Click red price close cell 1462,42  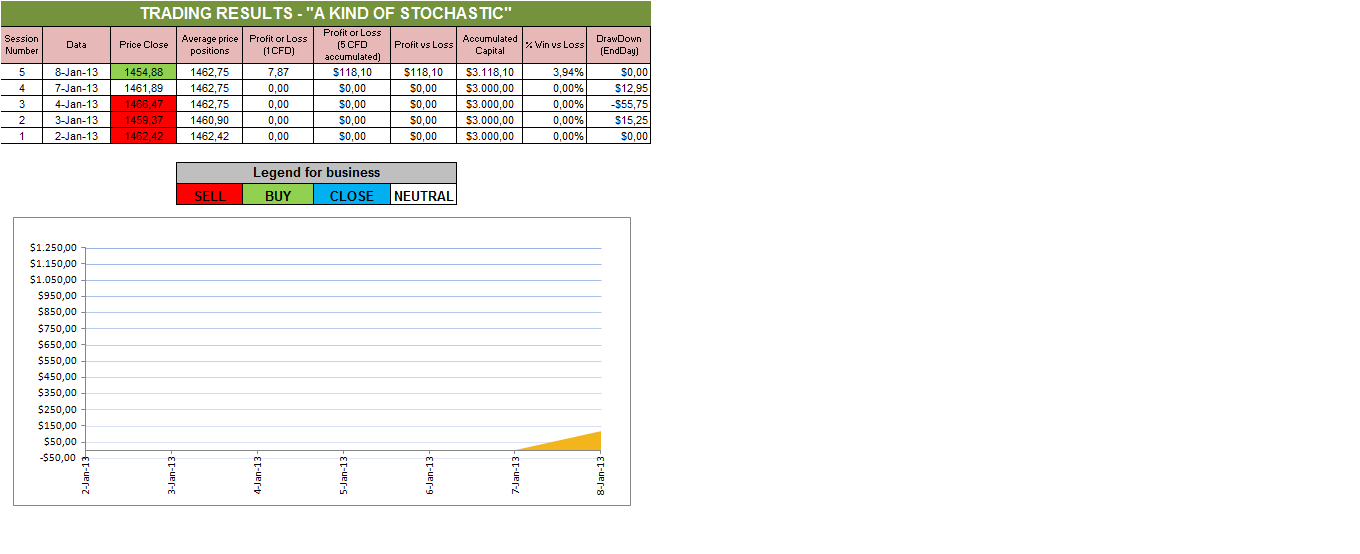tap(144, 136)
